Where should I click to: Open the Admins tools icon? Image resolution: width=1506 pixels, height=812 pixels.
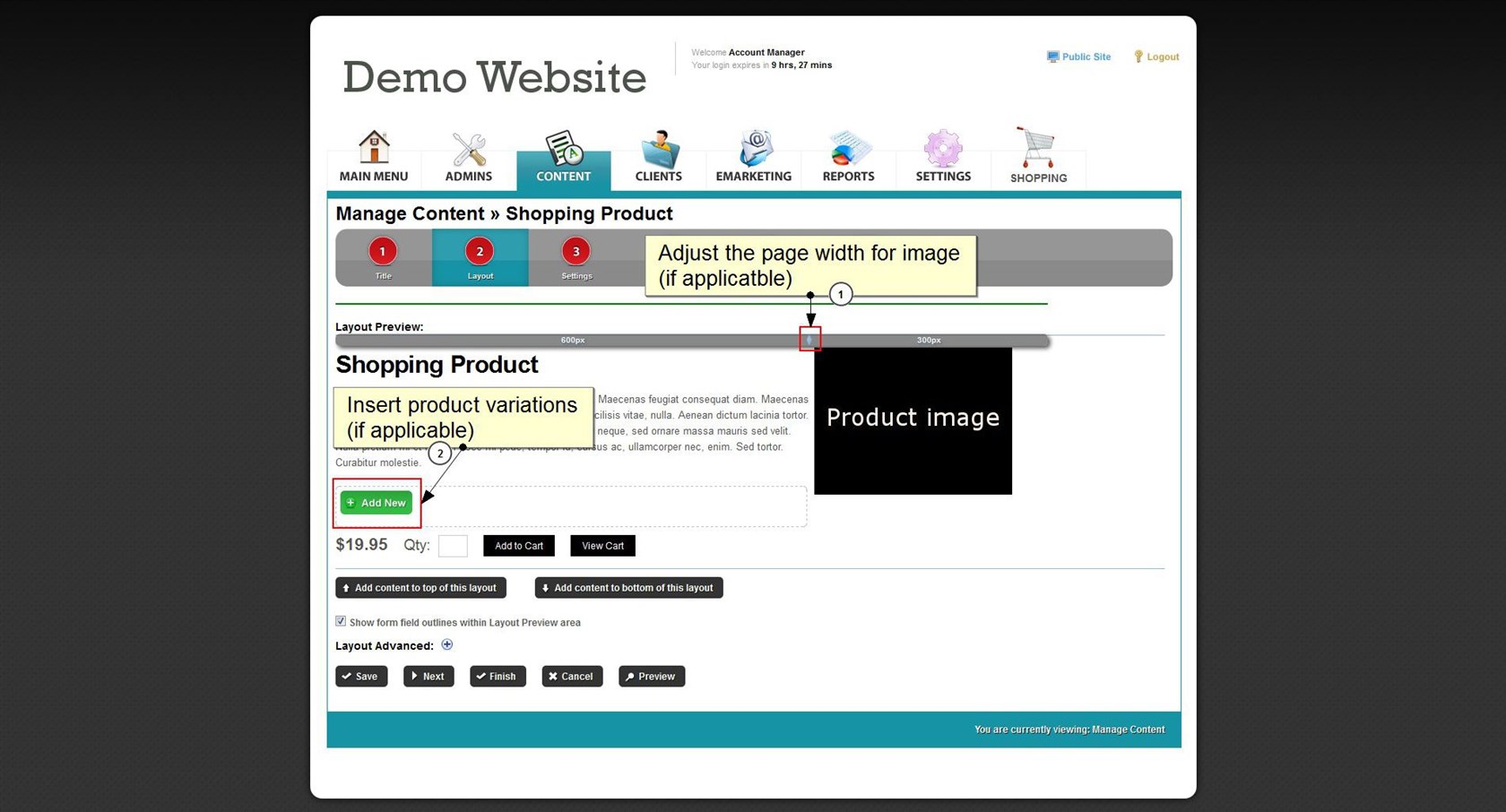468,150
